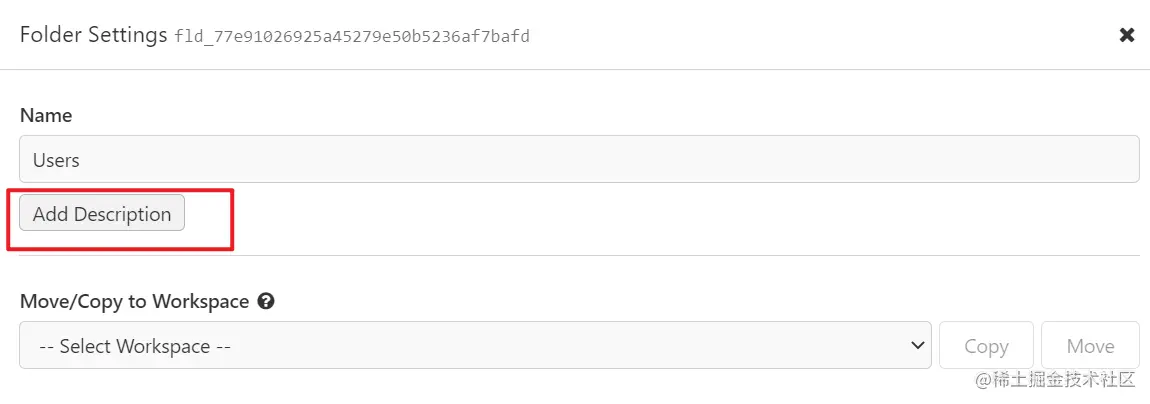Viewport: 1150px width, 404px height.
Task: Dismiss dialog using the X icon
Action: coord(1127,34)
